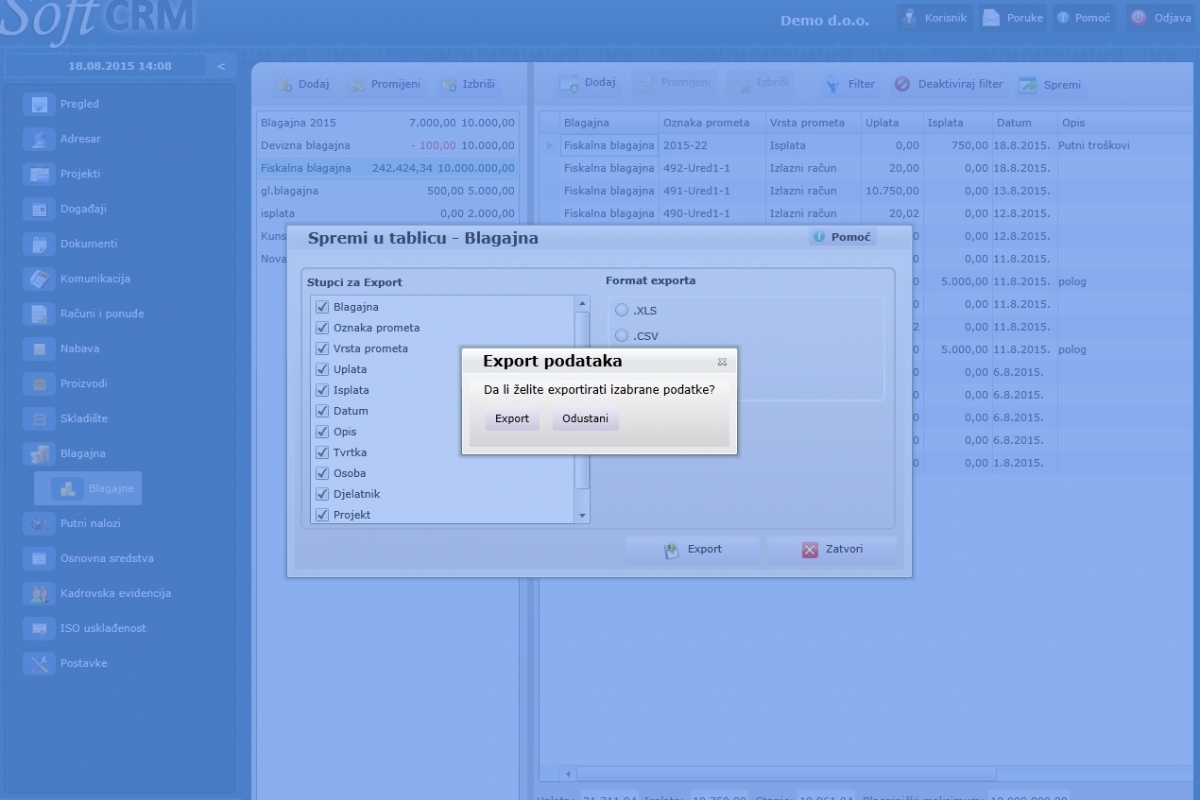
Task: Close the Export podataka popup with X
Action: pyautogui.click(x=722, y=362)
